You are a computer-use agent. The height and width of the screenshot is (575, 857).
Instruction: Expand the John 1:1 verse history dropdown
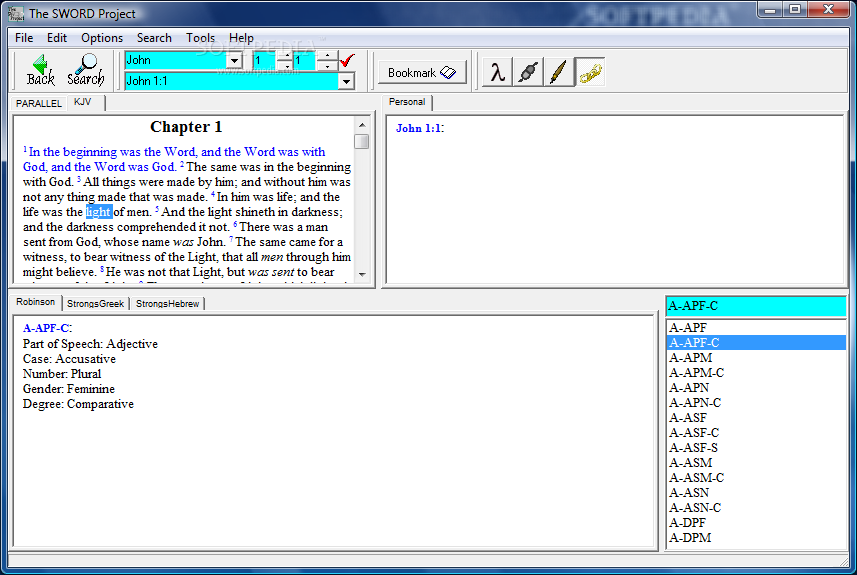pos(346,81)
